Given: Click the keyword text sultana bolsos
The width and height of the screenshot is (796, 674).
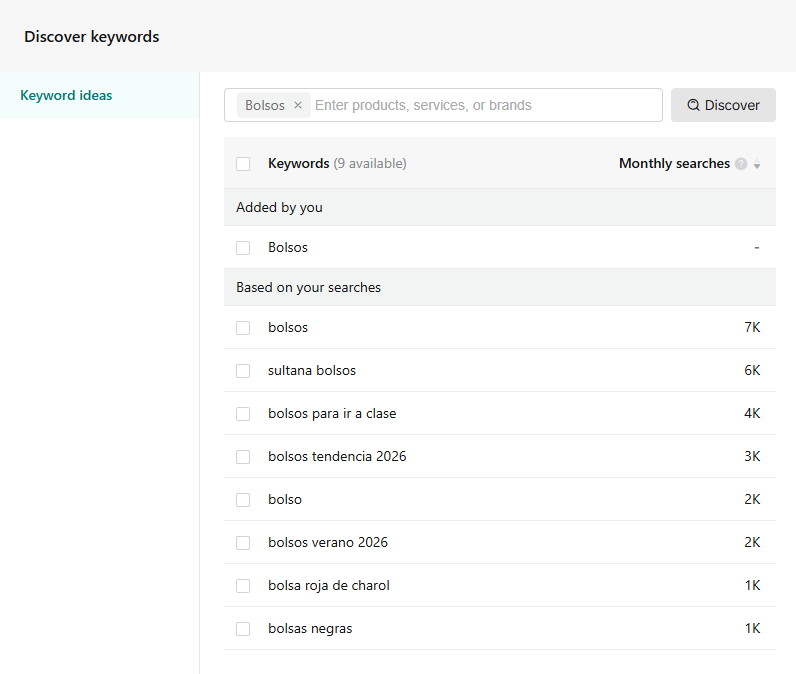Looking at the screenshot, I should [x=312, y=370].
